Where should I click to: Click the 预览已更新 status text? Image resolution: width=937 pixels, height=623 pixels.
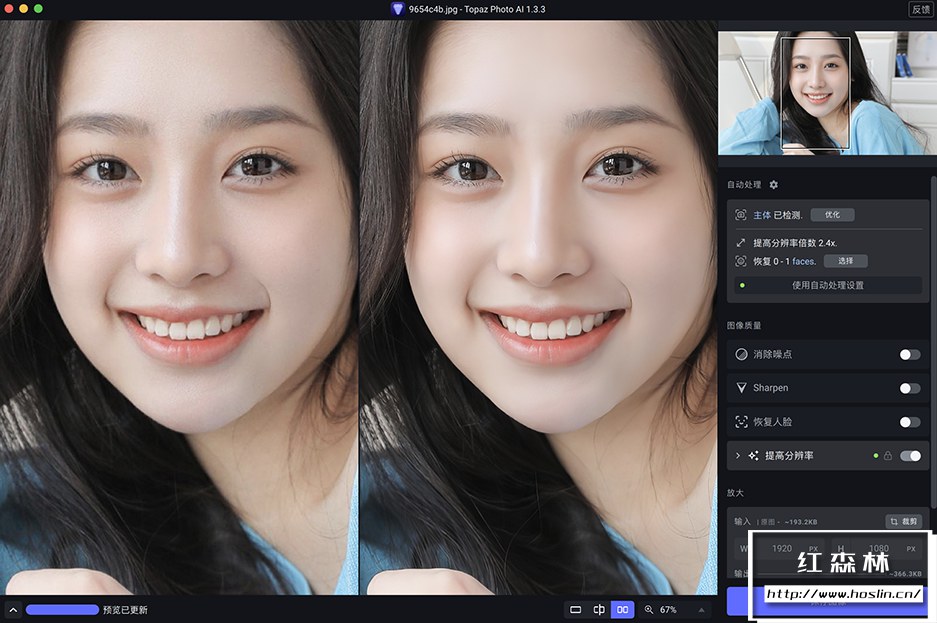coord(125,610)
